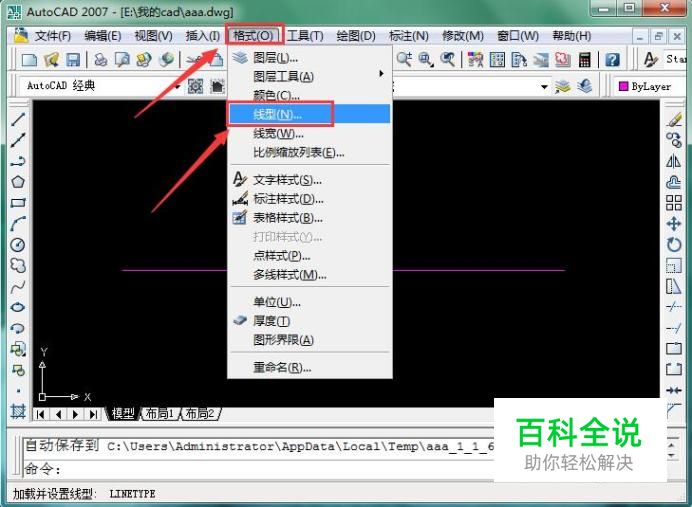Screen dimensions: 692x507
Task: Click the My Workspace icon beside gear
Action: 218,86
